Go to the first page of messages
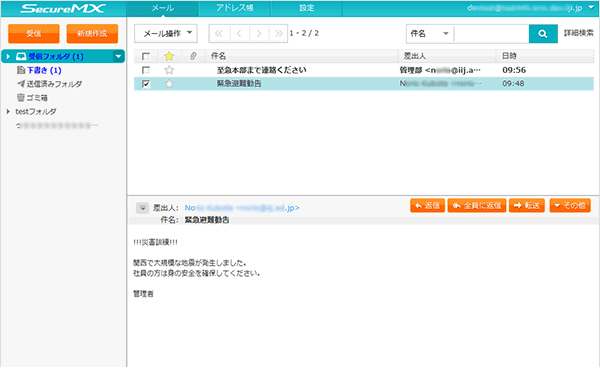This screenshot has height=372, width=600. [x=219, y=34]
